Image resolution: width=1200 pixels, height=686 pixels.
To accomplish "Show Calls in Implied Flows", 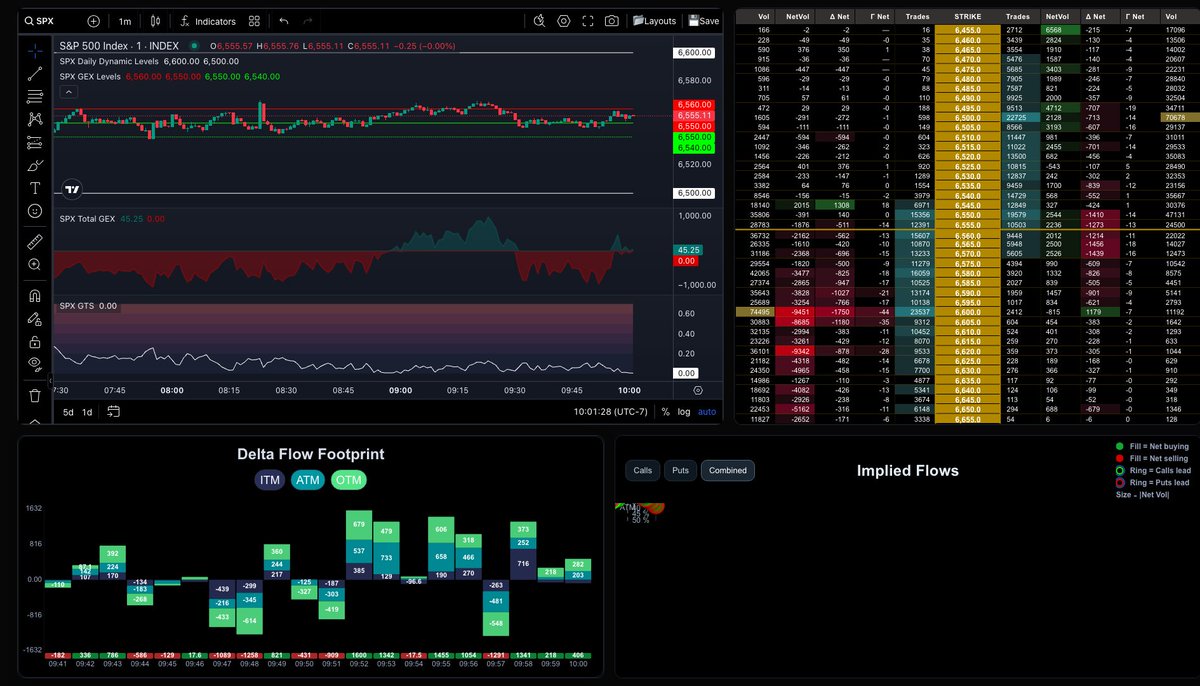I will 643,470.
